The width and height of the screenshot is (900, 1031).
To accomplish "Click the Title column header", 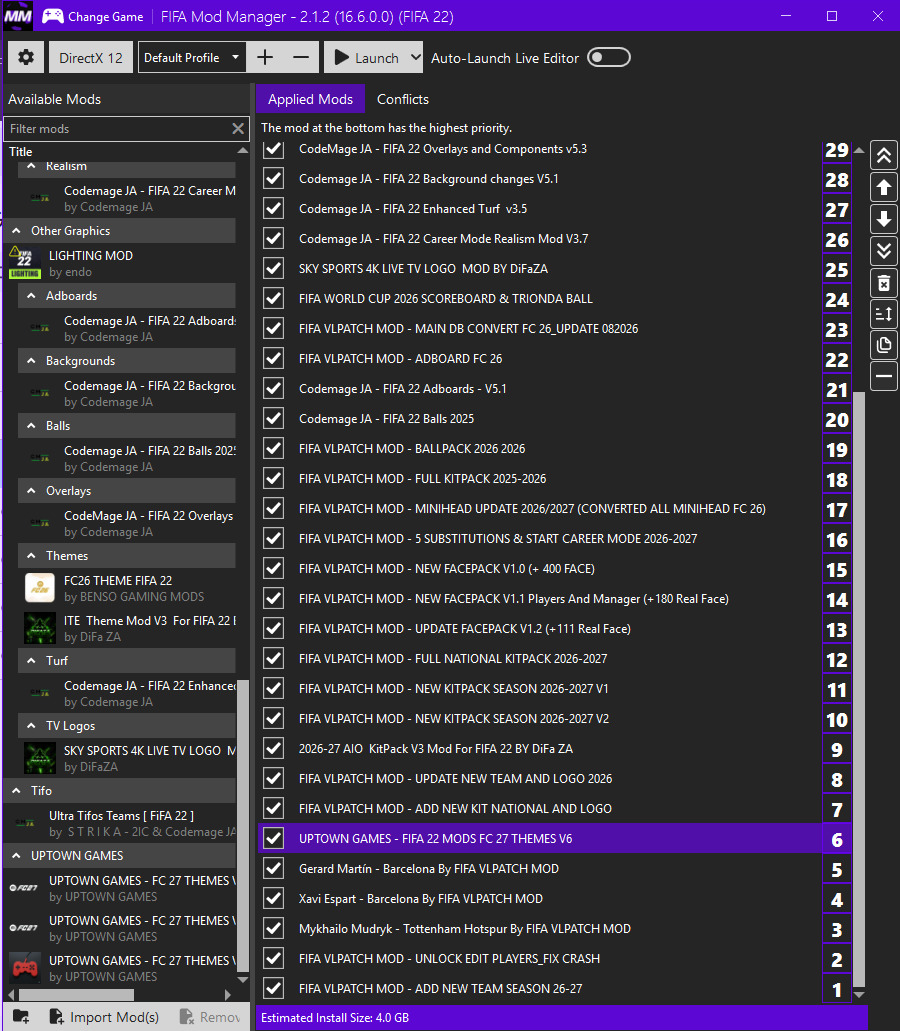I will 20,151.
